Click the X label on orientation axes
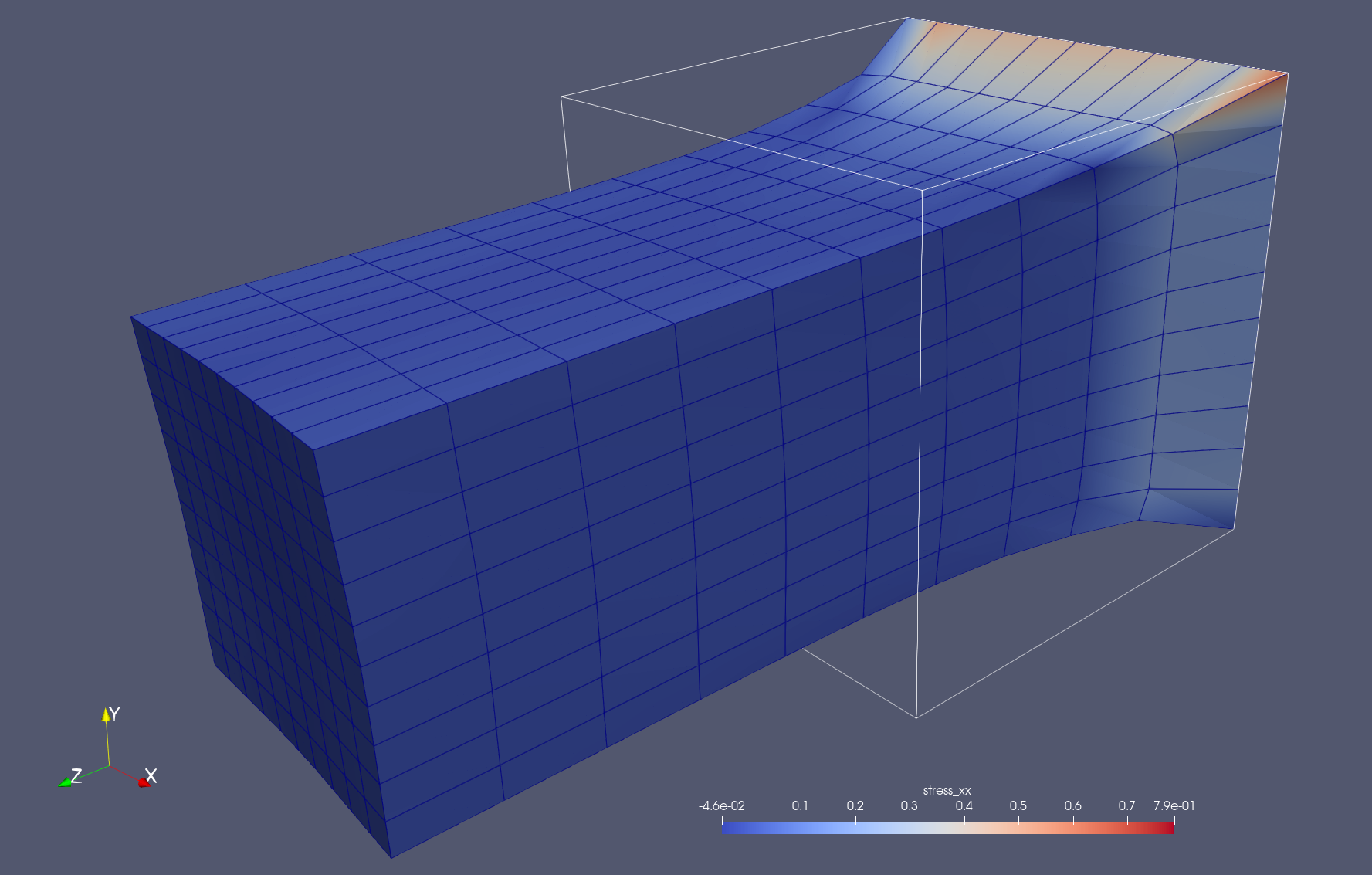 click(x=151, y=775)
